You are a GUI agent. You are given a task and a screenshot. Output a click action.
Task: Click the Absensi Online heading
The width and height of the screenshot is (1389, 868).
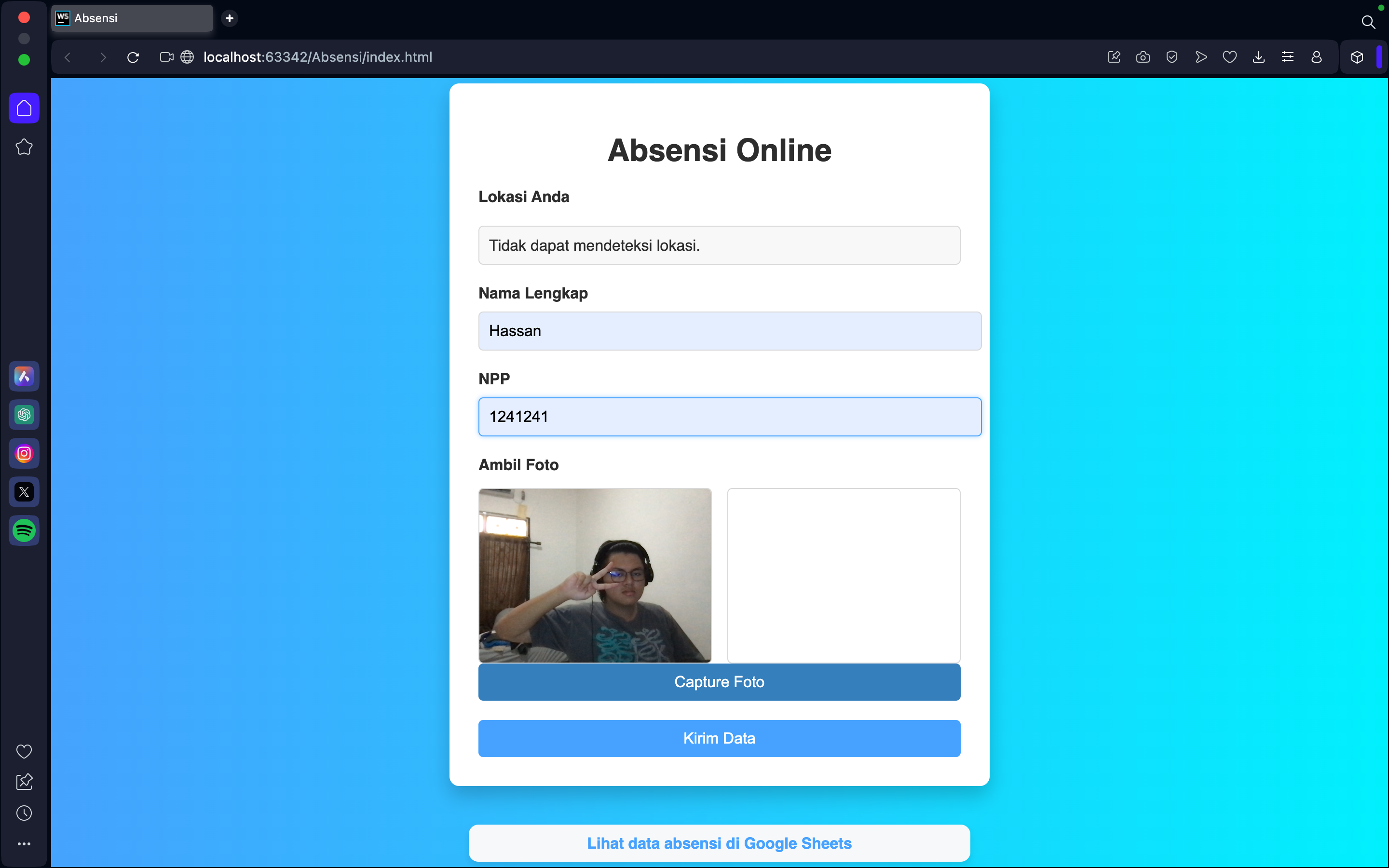click(719, 150)
